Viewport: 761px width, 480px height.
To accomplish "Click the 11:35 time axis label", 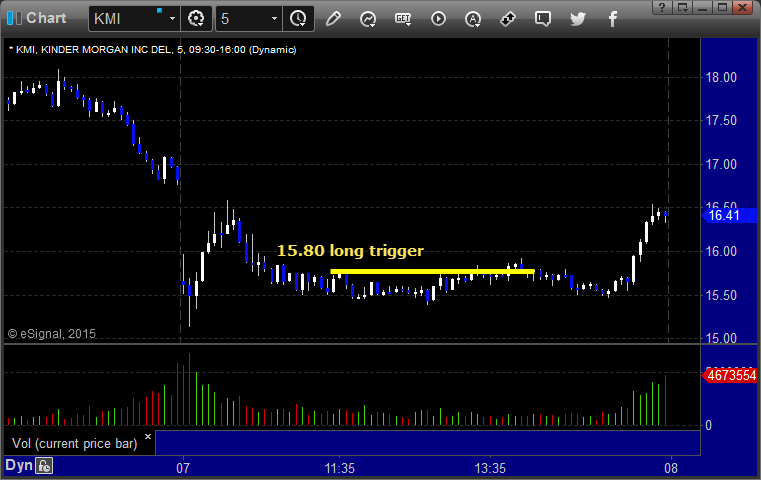I will (340, 468).
